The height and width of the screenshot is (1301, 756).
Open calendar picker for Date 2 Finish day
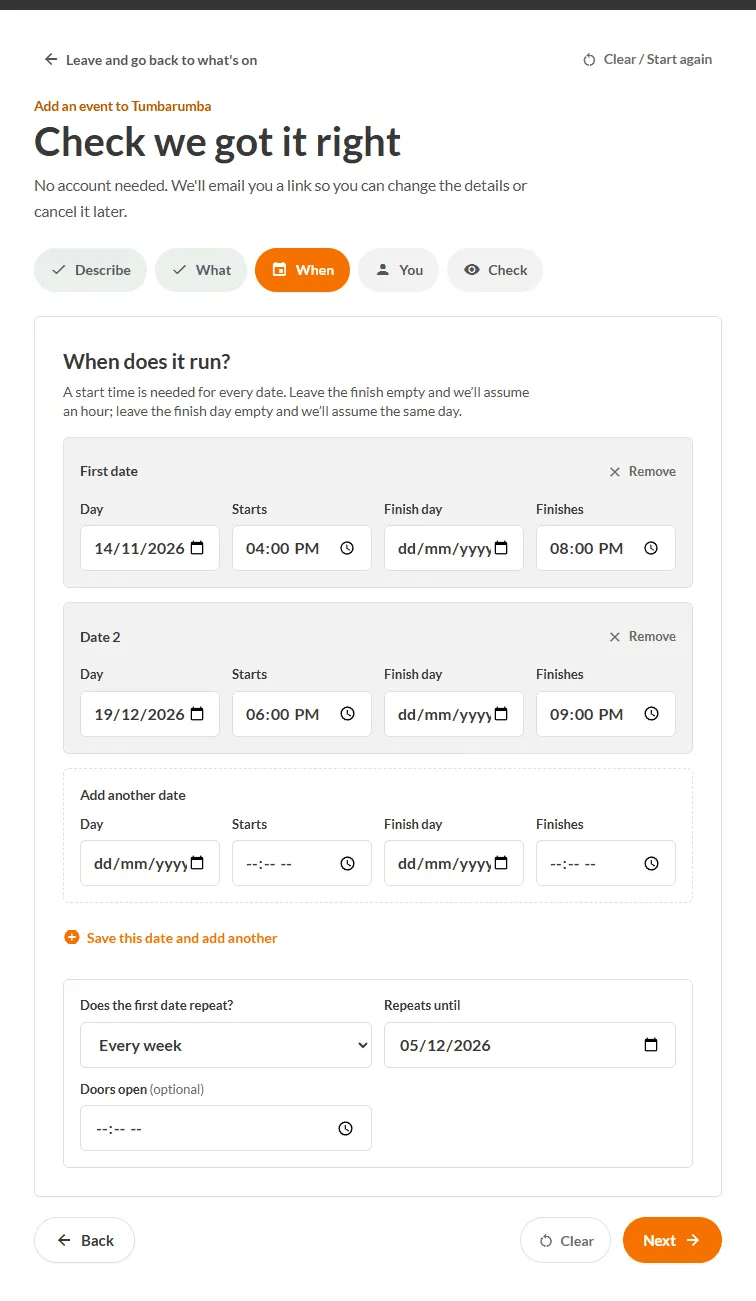501,714
